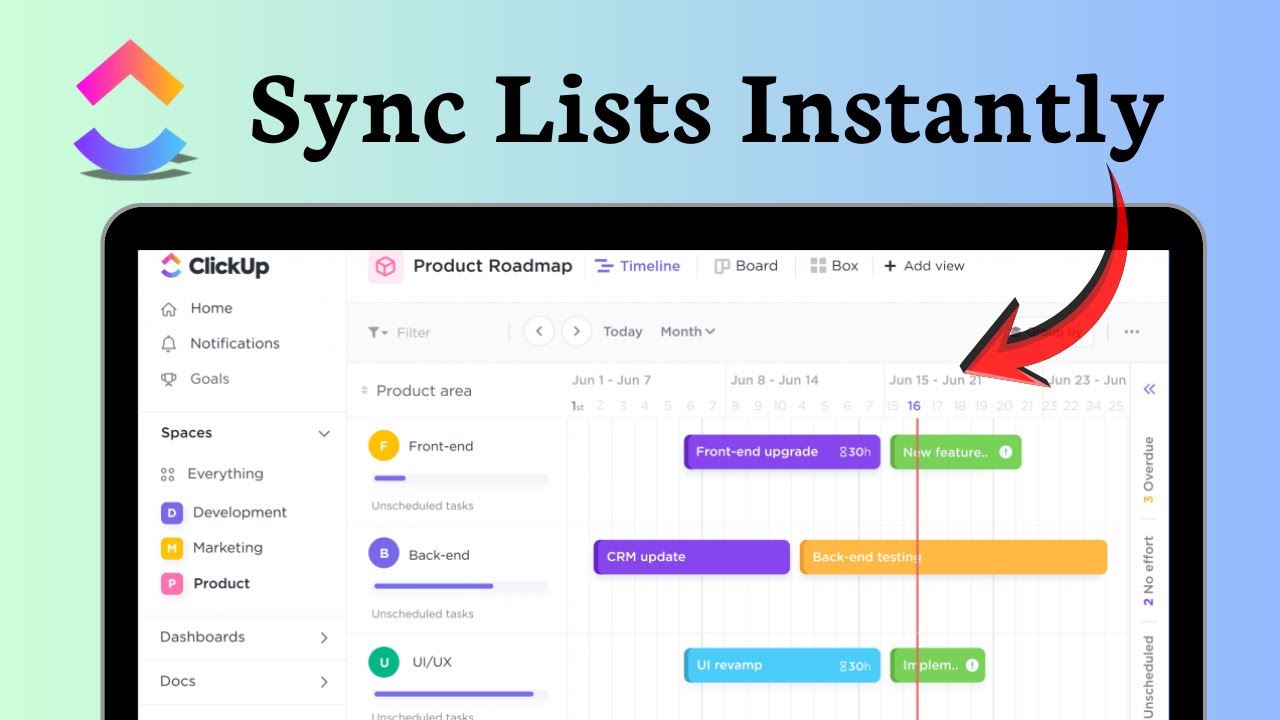Click the Back-end B avatar

pos(384,554)
